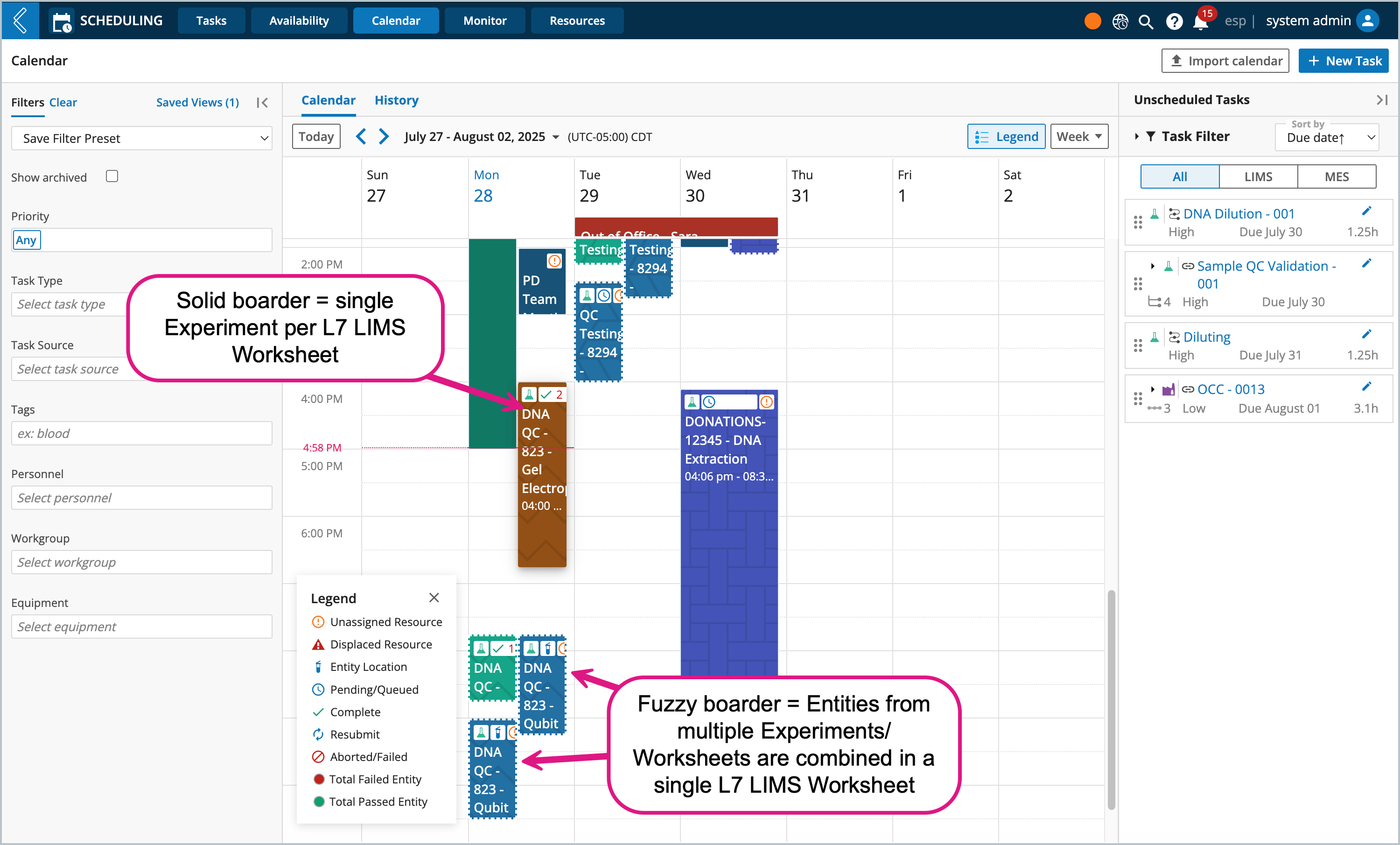
Task: Click the Priority Any field
Action: 141,240
